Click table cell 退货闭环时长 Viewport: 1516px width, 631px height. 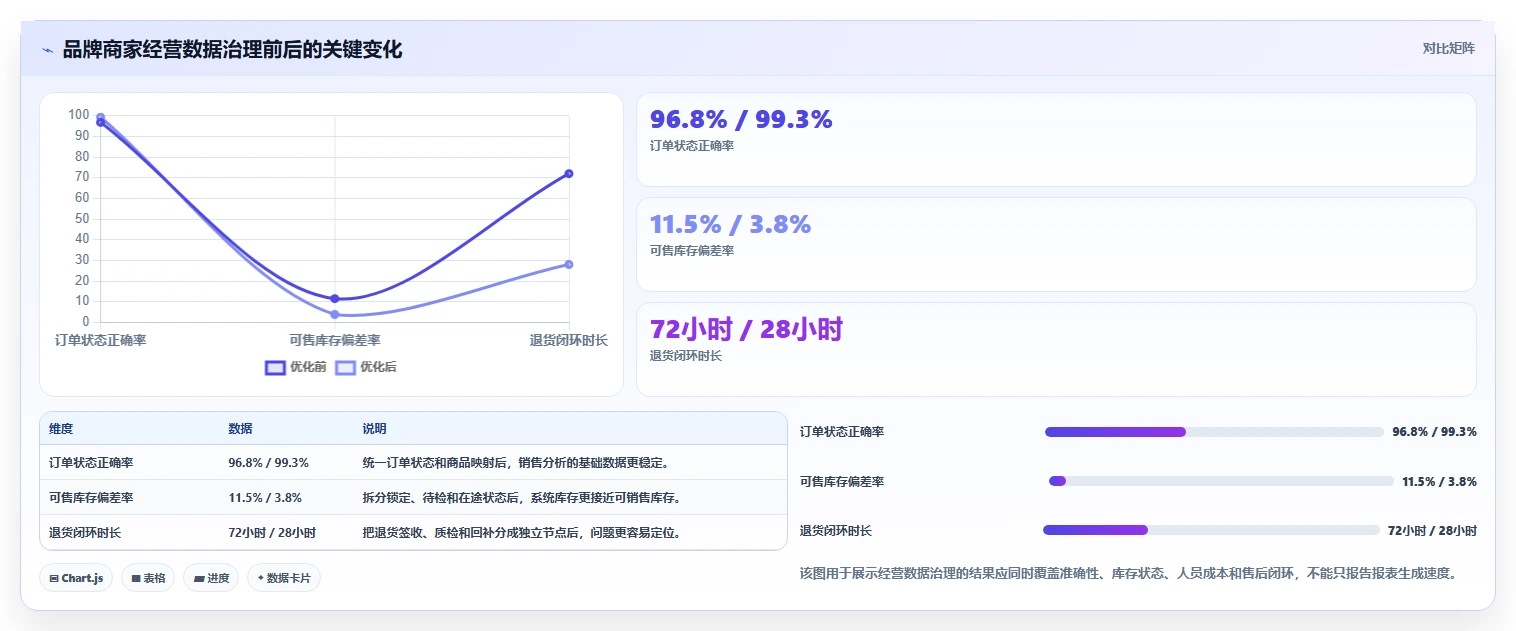85,533
